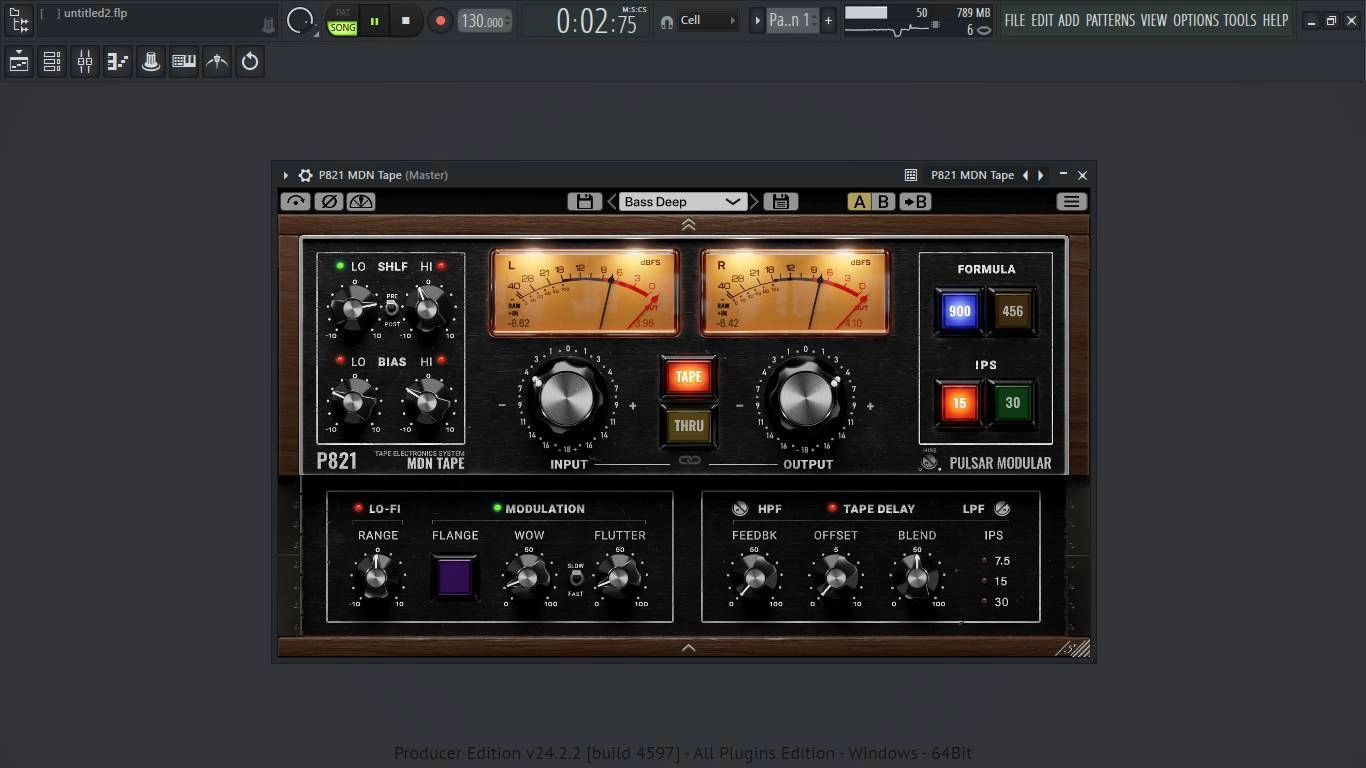
Task: Click the LPF filter knob icon
Action: pos(1002,509)
